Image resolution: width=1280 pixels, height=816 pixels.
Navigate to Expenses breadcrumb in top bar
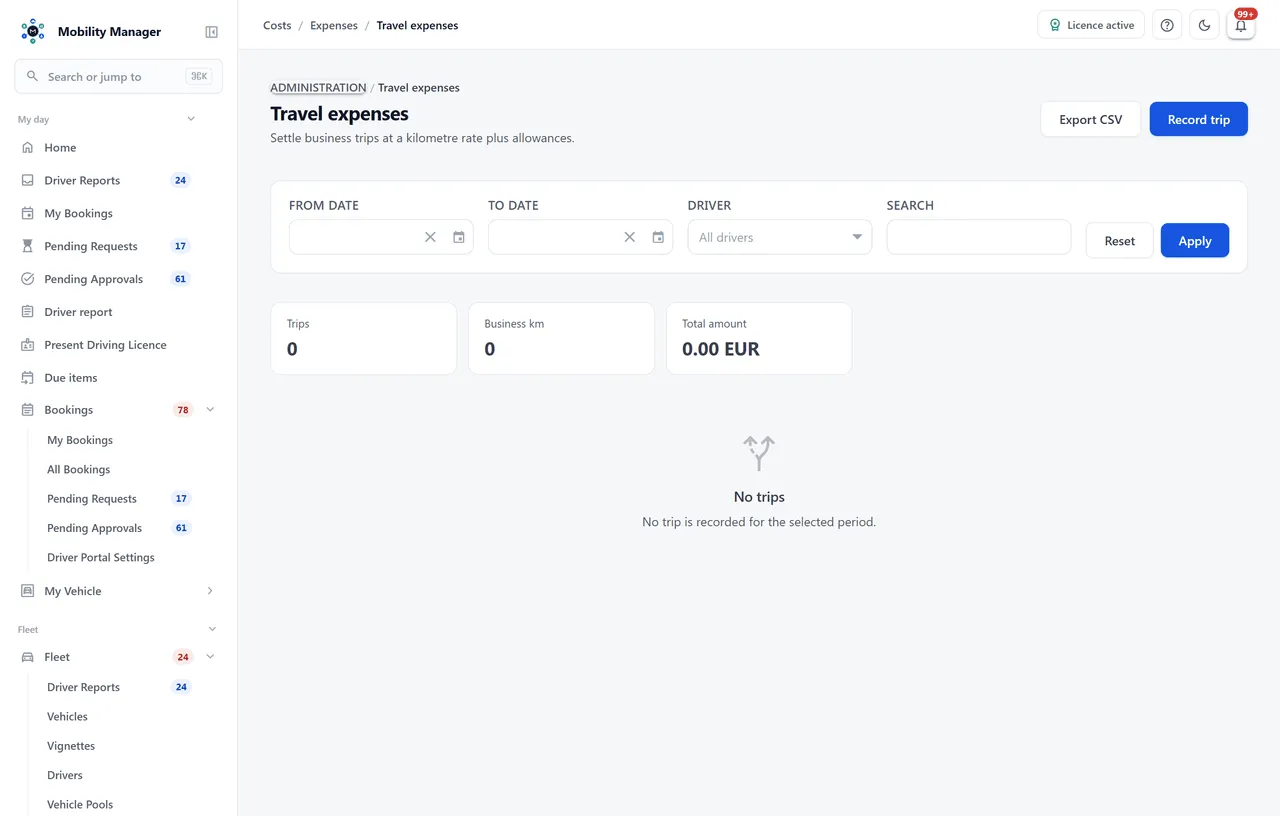coord(334,25)
